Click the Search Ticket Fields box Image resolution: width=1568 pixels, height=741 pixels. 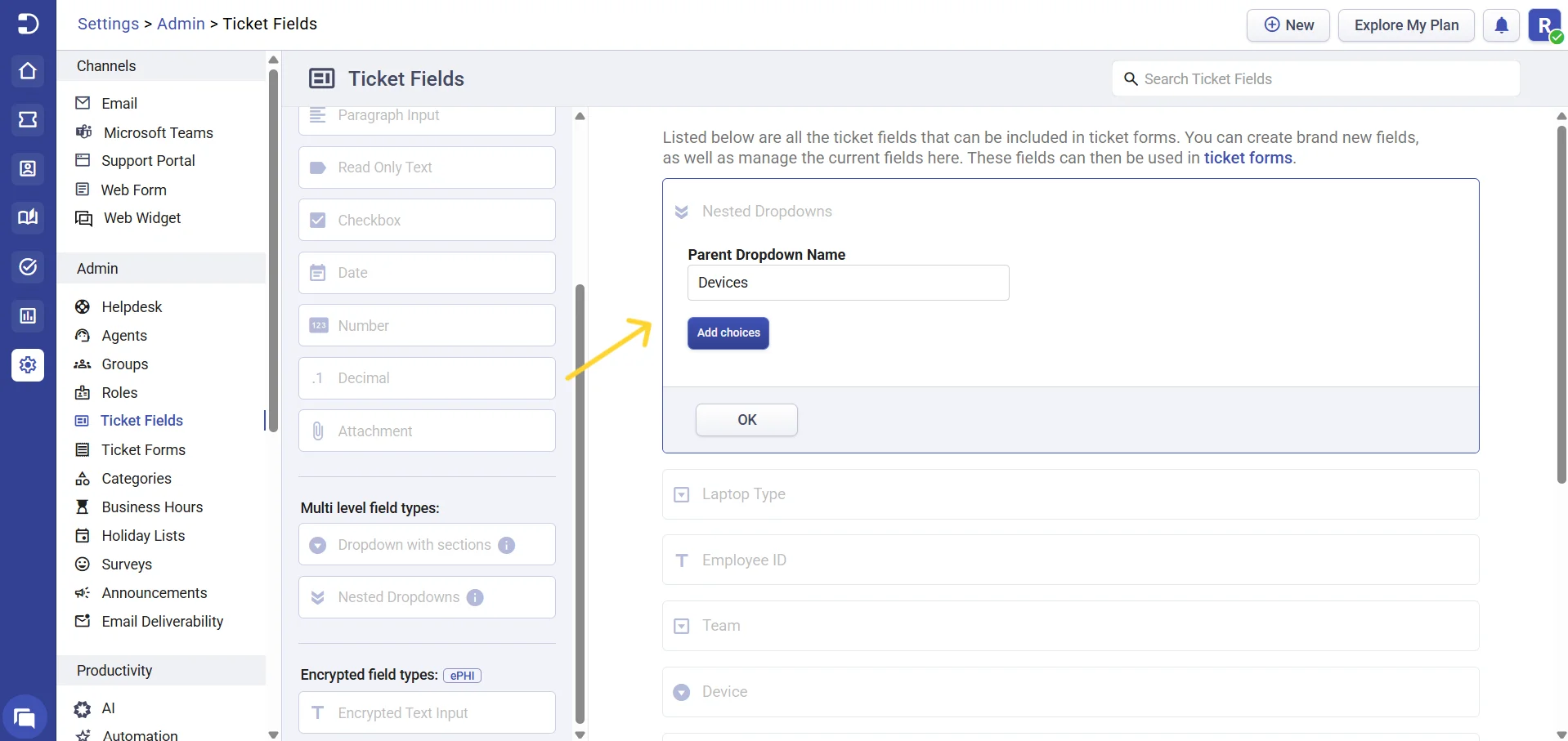[1316, 79]
